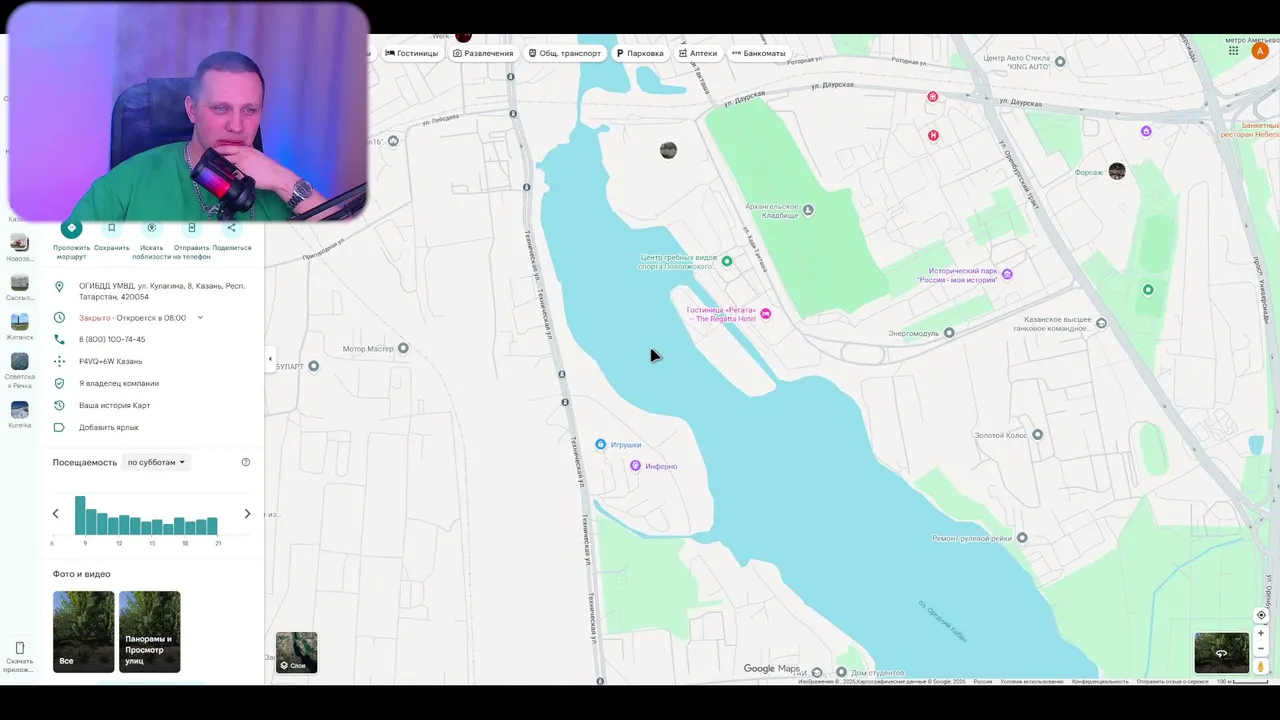Click Условия использования footer link
1280x720 pixels.
1032,682
